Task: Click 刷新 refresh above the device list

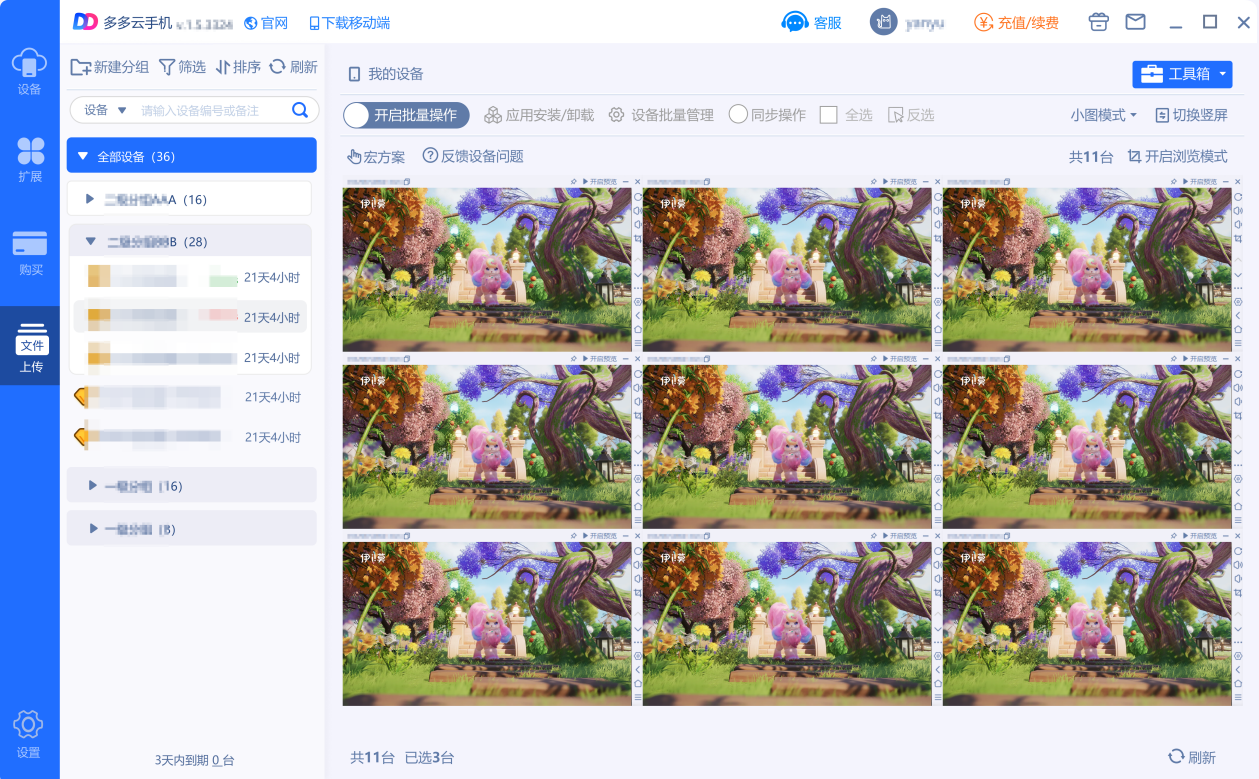Action: 294,67
